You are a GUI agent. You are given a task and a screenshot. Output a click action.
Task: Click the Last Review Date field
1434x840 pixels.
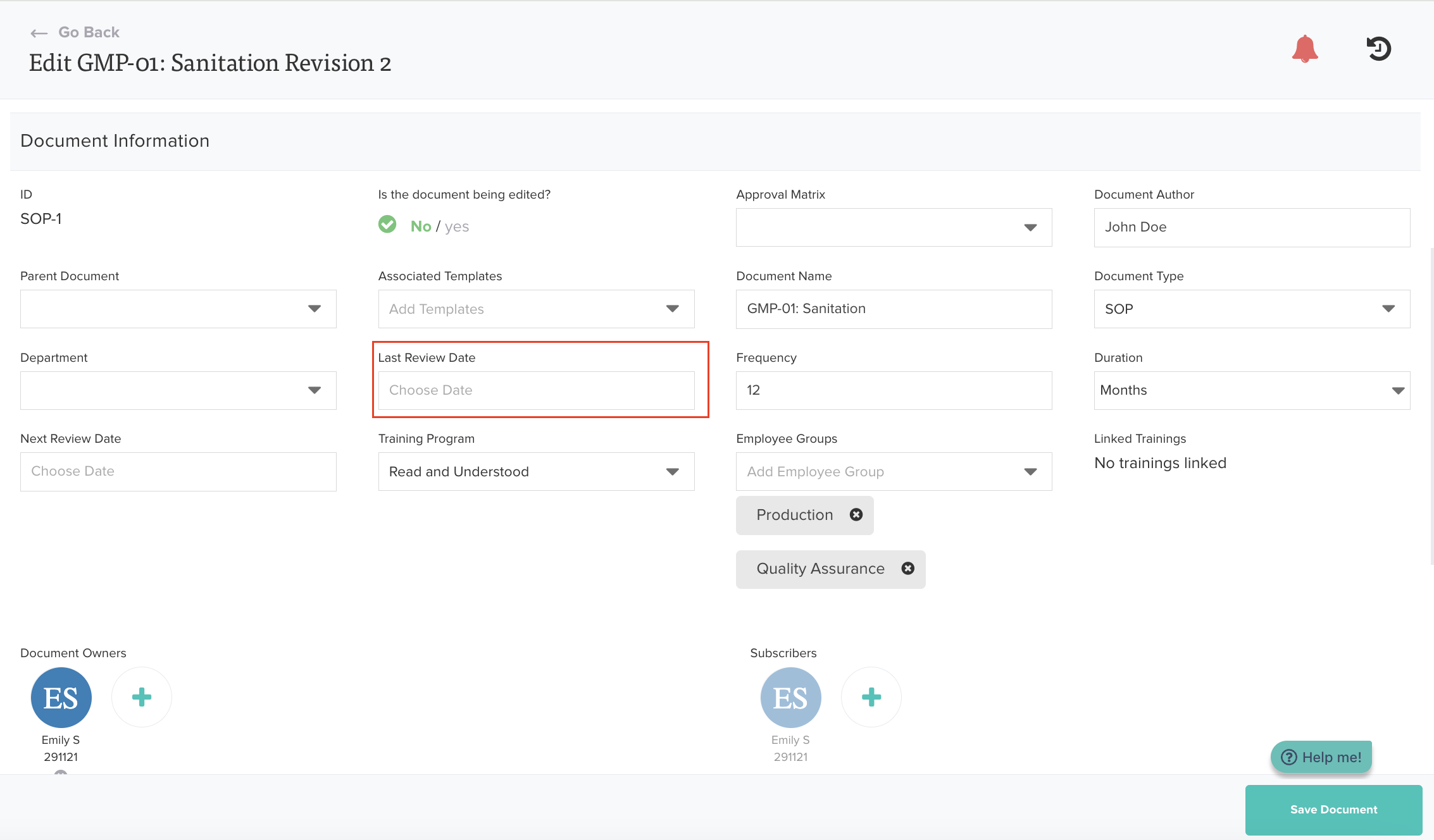pyautogui.click(x=536, y=390)
